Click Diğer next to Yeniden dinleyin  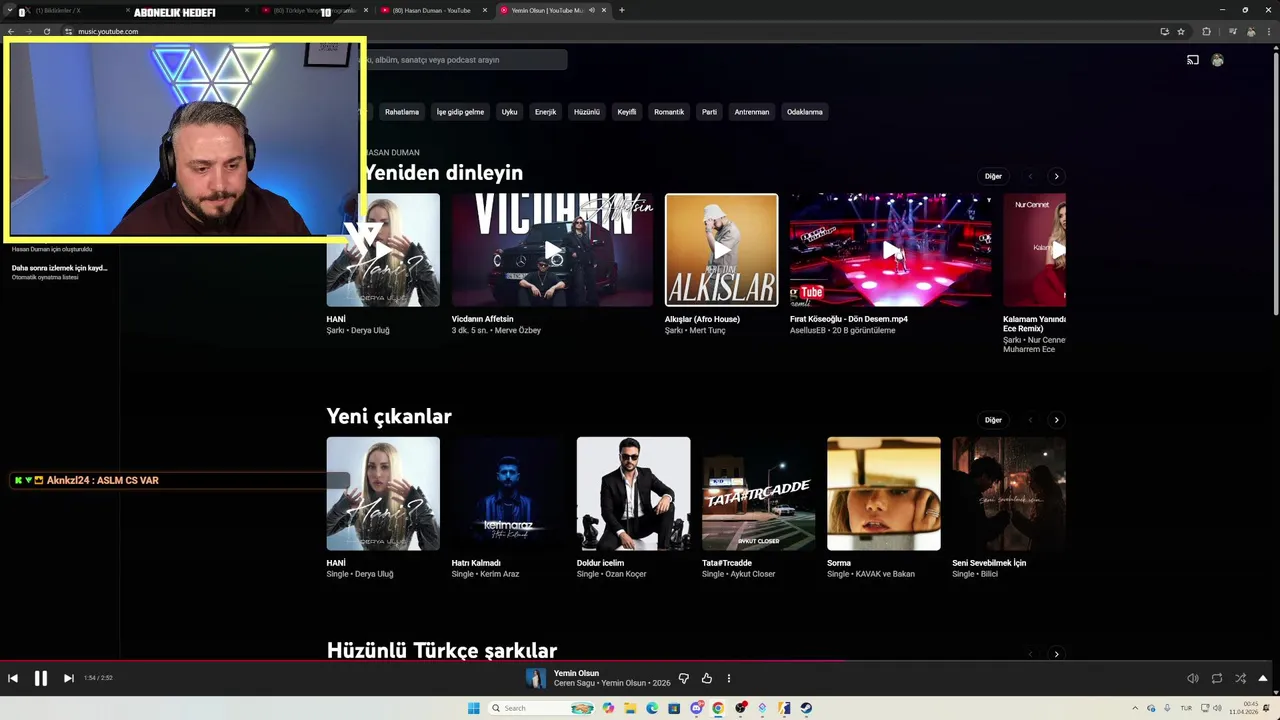pos(993,176)
